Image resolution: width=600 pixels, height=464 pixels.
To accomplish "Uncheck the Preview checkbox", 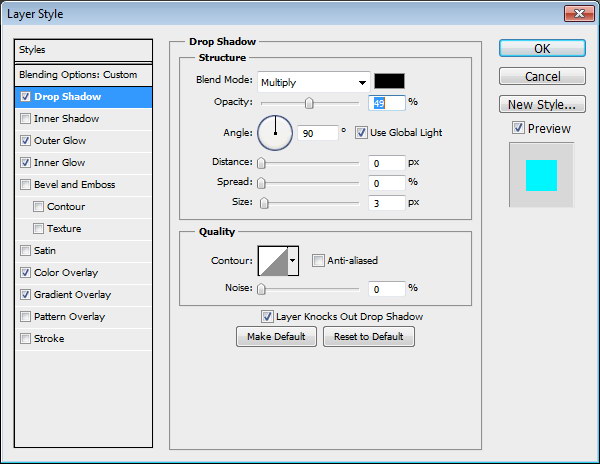I will click(x=517, y=128).
